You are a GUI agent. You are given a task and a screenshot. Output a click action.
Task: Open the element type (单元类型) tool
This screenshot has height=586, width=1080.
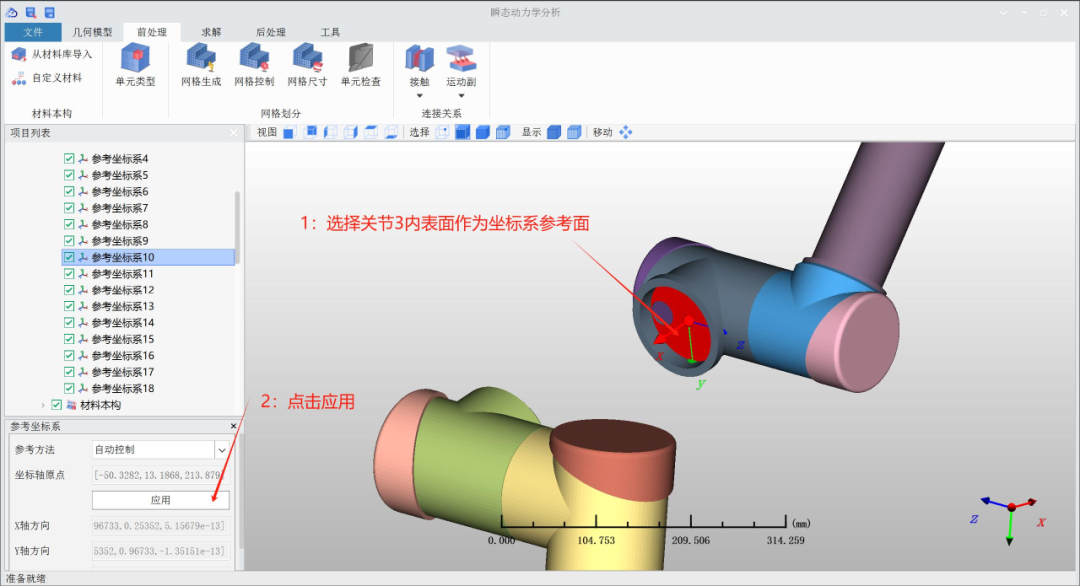click(135, 66)
